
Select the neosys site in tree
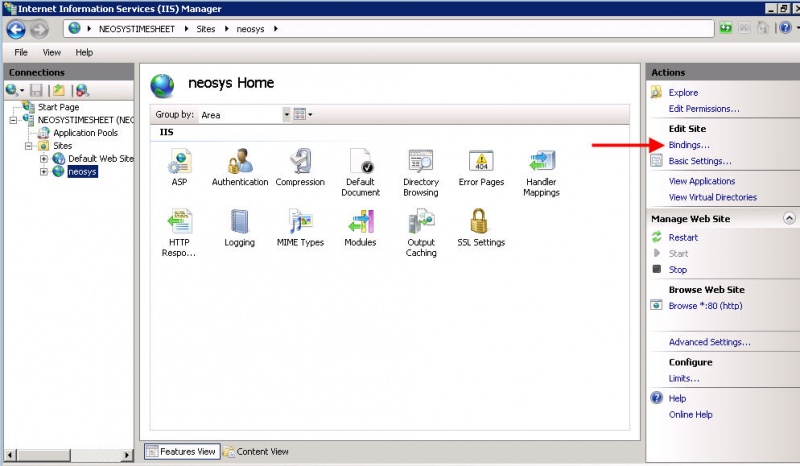[x=82, y=172]
